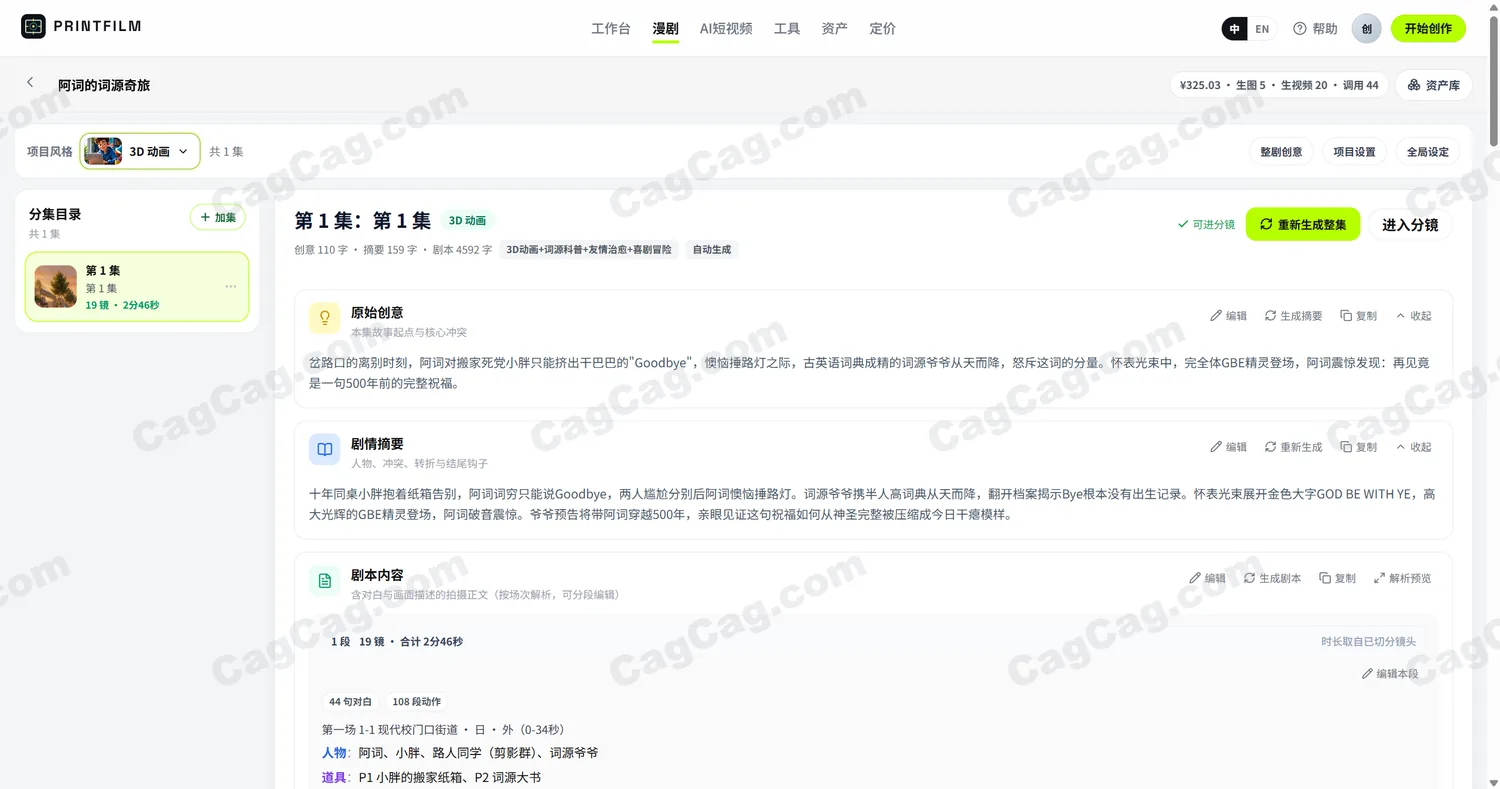Click 编辑本段 edit segment
The width and height of the screenshot is (1500, 789).
(x=1390, y=674)
